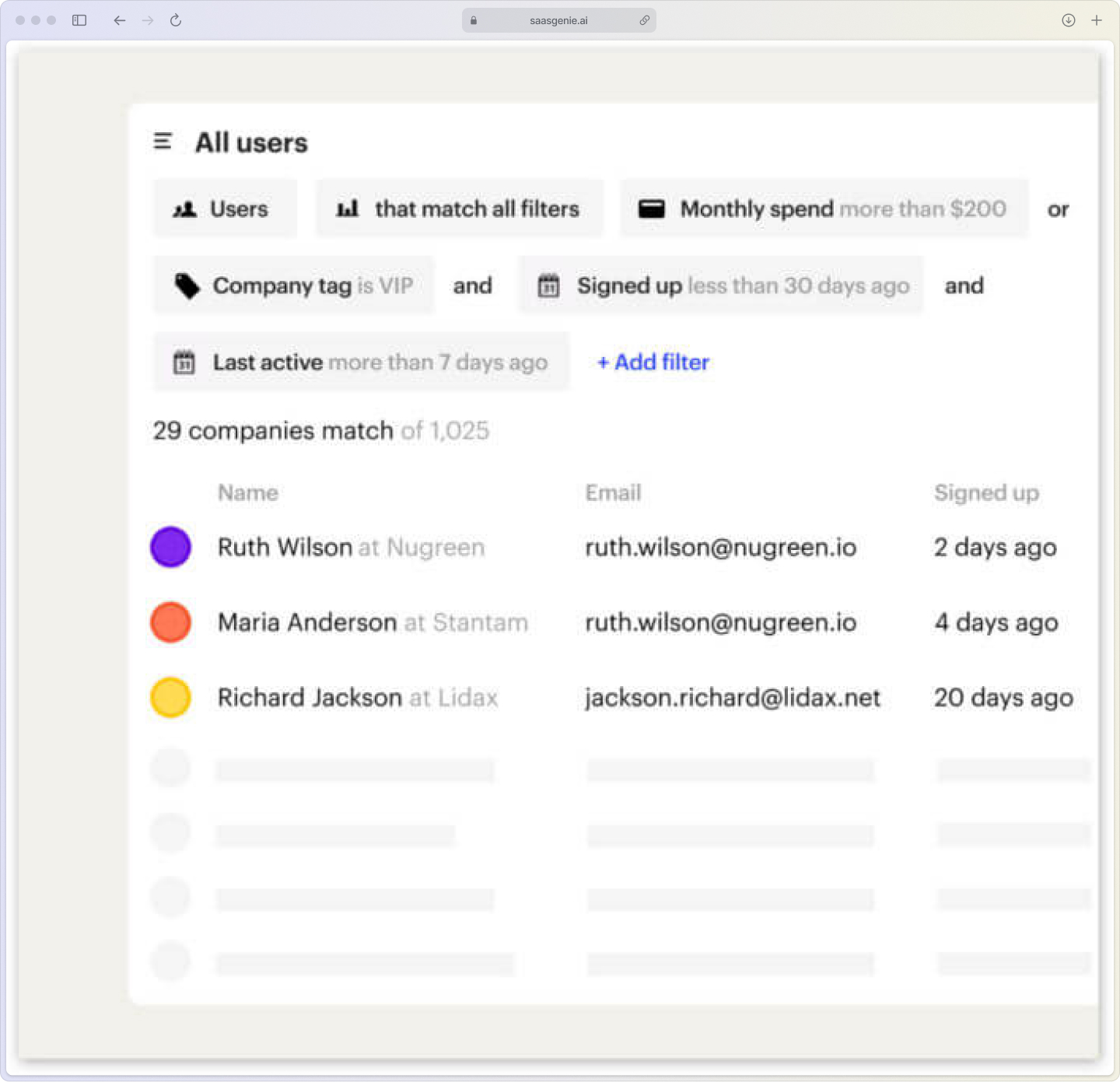Sort by the Signed up column header
This screenshot has height=1082, width=1120.
(986, 492)
